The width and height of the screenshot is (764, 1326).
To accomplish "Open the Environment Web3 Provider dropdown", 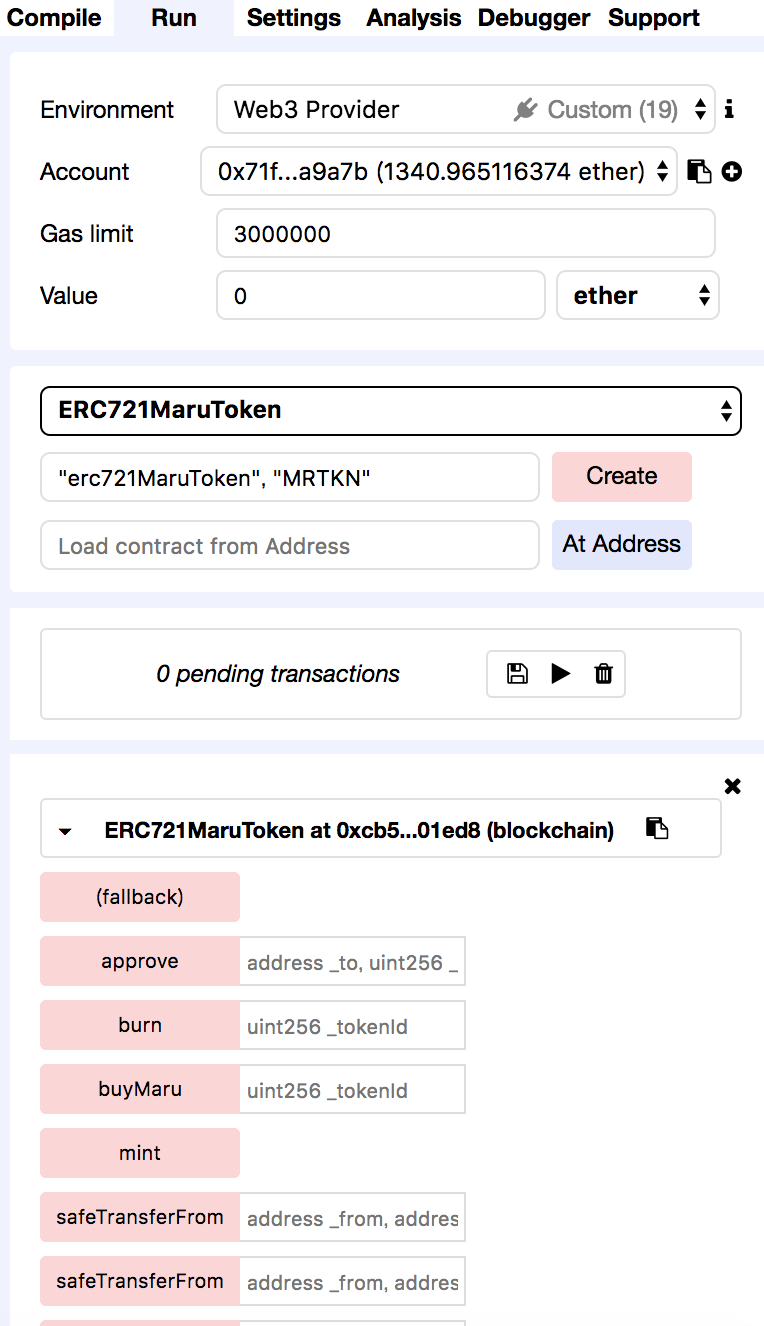I will click(x=466, y=109).
